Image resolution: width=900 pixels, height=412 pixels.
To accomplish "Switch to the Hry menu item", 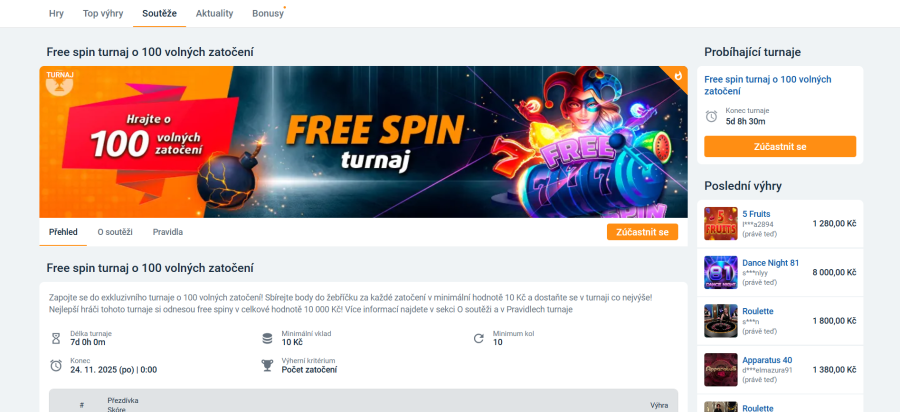I will pyautogui.click(x=56, y=14).
